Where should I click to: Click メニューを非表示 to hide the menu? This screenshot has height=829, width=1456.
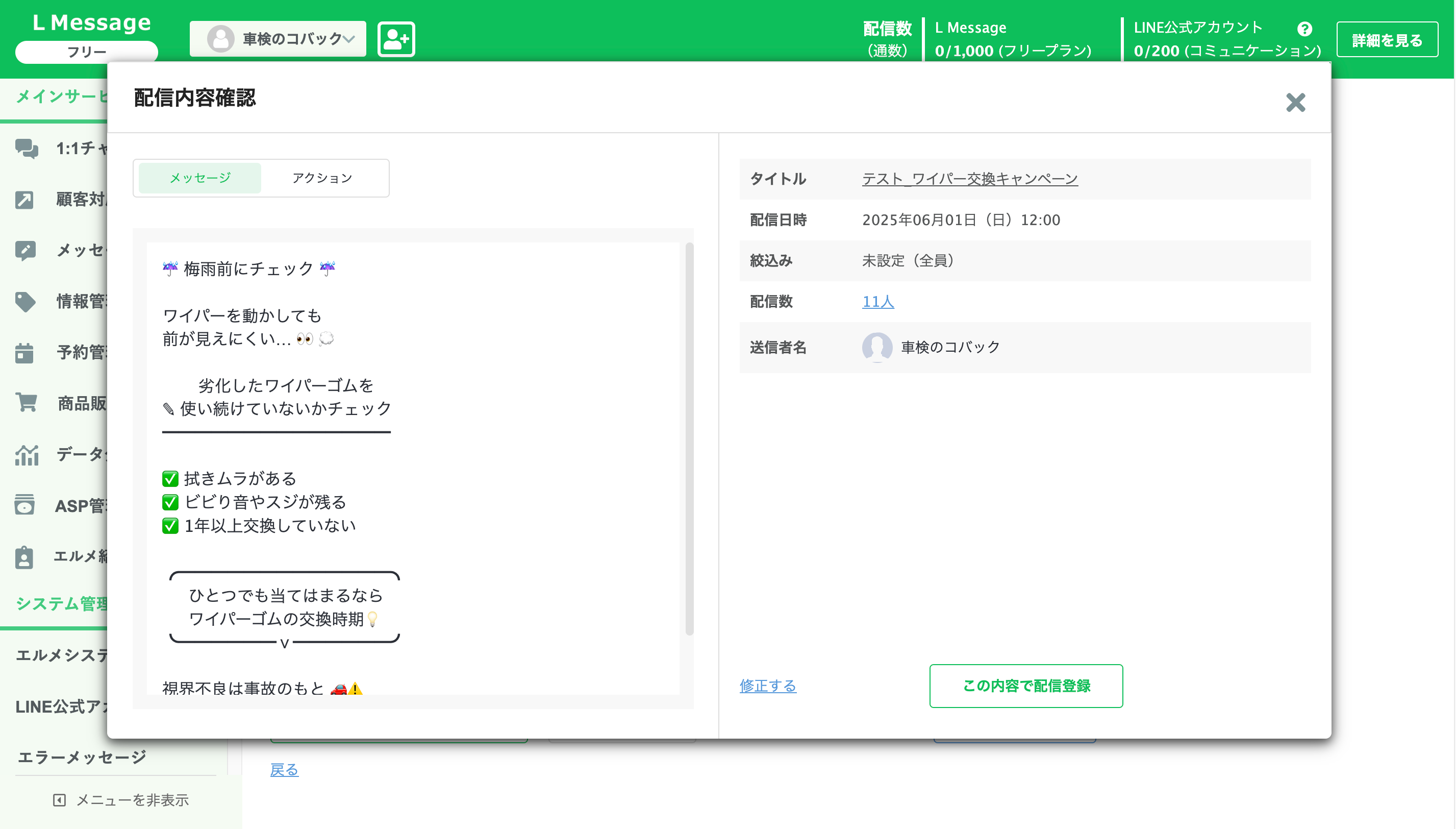click(120, 800)
